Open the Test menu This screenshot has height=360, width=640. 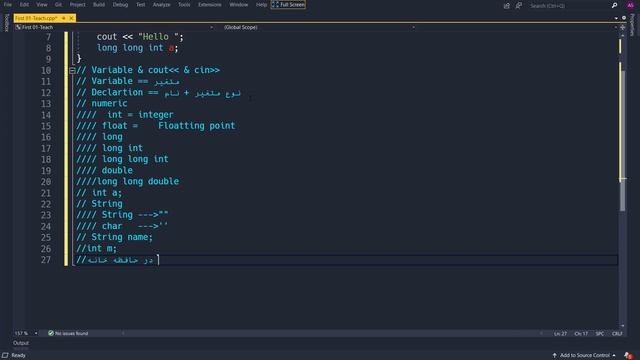click(140, 4)
